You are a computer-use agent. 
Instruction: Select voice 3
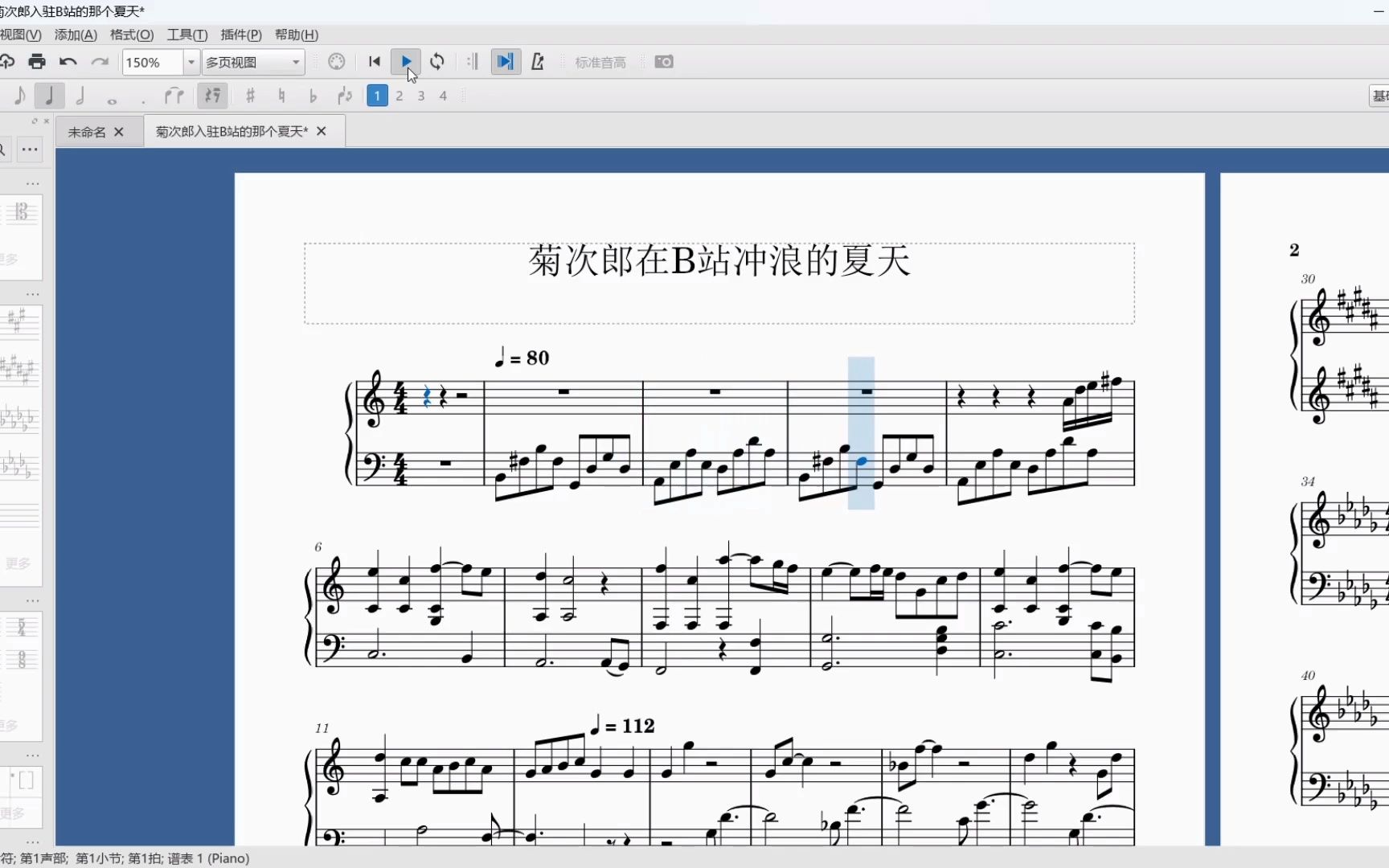coord(421,96)
